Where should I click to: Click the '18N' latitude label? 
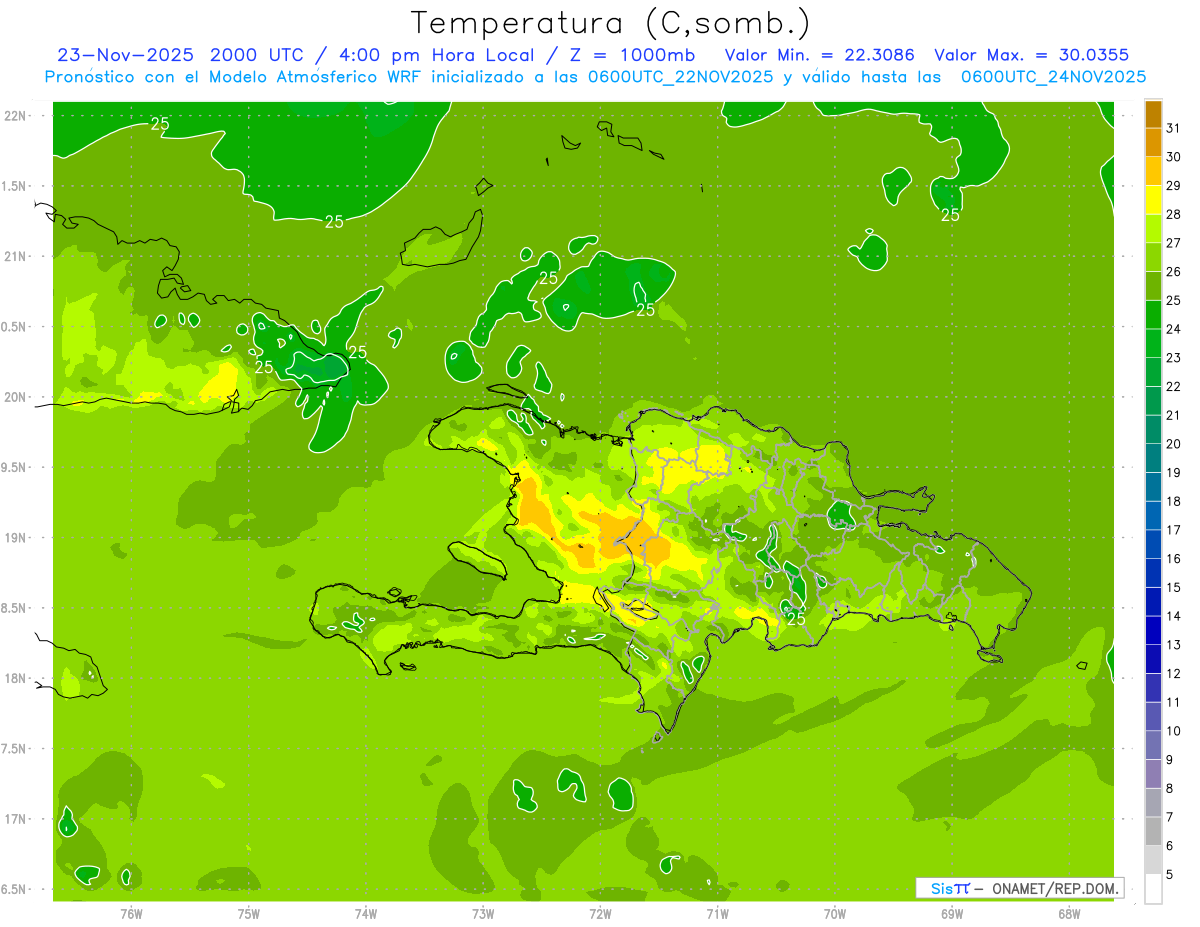[15, 679]
